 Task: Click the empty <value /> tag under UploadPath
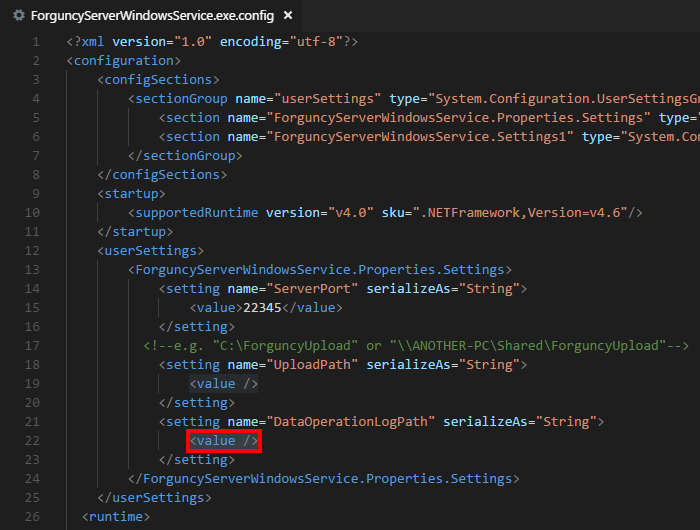pos(224,384)
